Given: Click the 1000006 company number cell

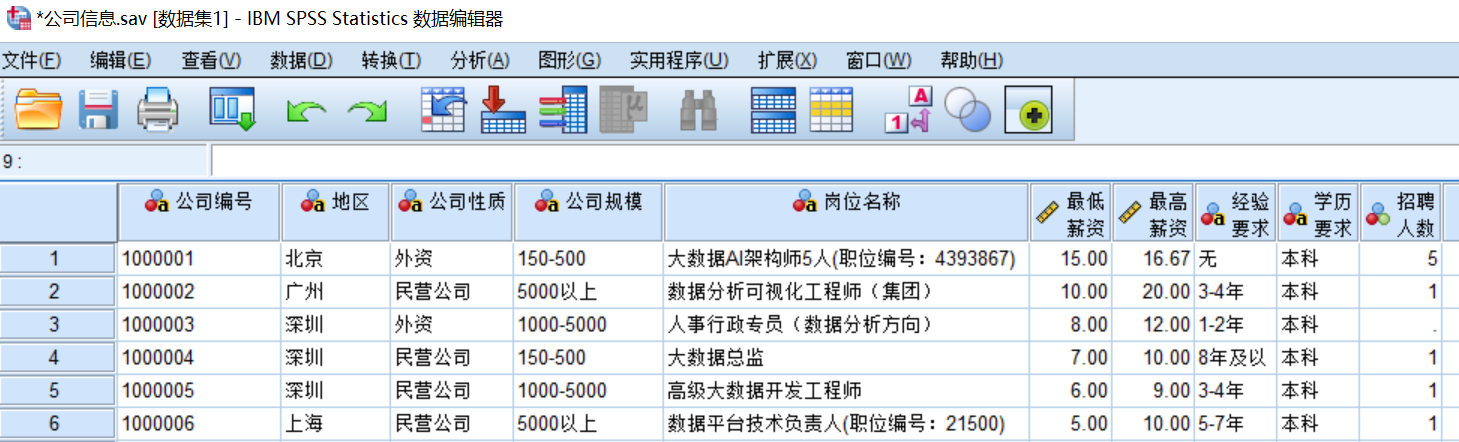Looking at the screenshot, I should coord(199,424).
